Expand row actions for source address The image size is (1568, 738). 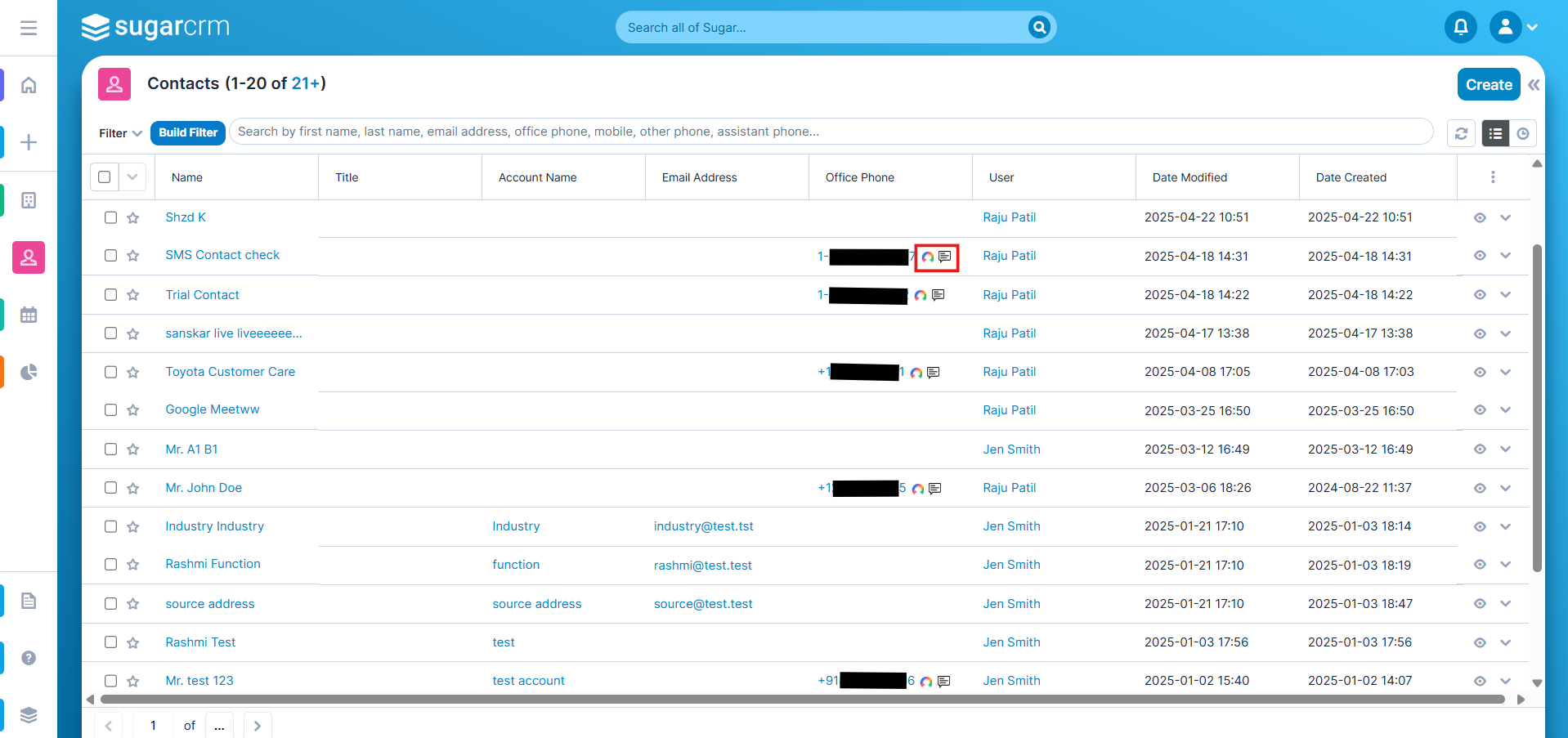tap(1506, 604)
